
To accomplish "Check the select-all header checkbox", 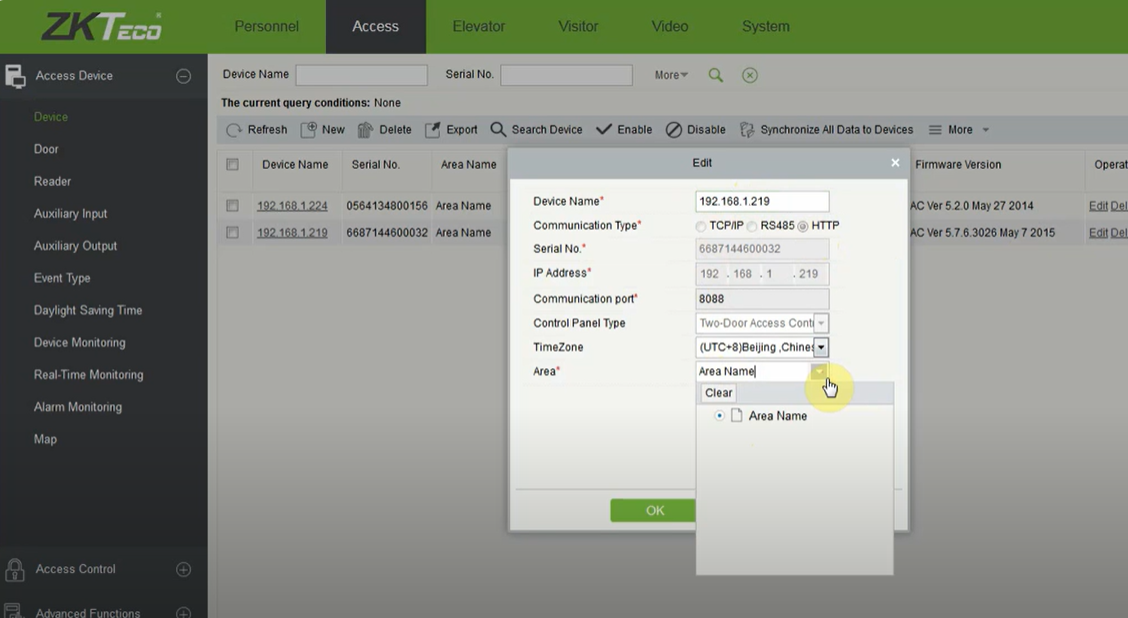I will point(232,164).
